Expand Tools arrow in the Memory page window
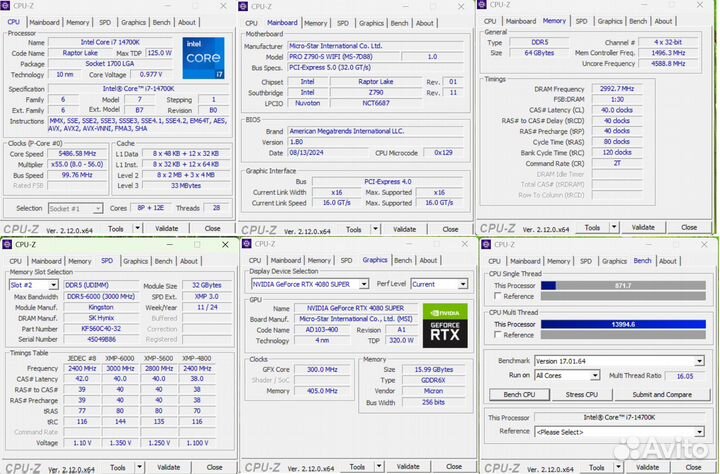This screenshot has width=720, height=474. pyautogui.click(x=614, y=227)
